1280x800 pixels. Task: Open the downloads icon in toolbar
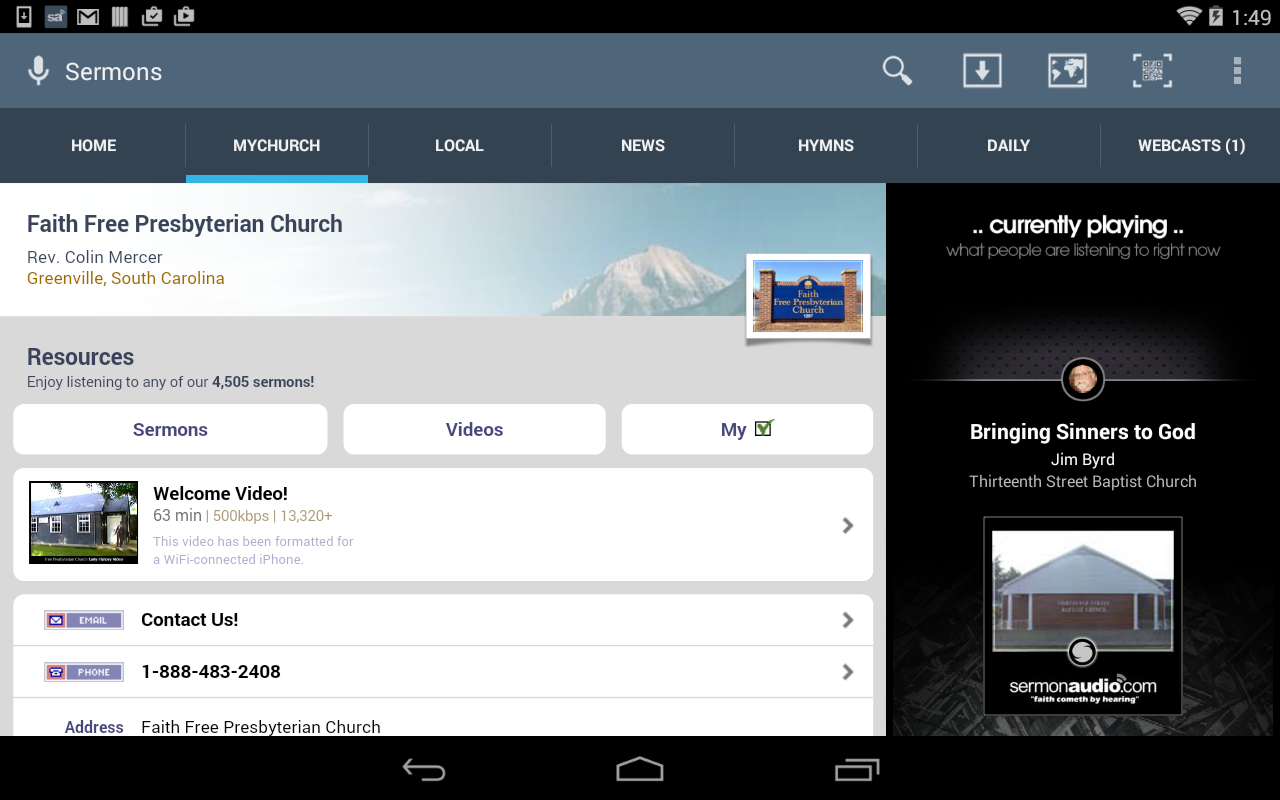[982, 71]
